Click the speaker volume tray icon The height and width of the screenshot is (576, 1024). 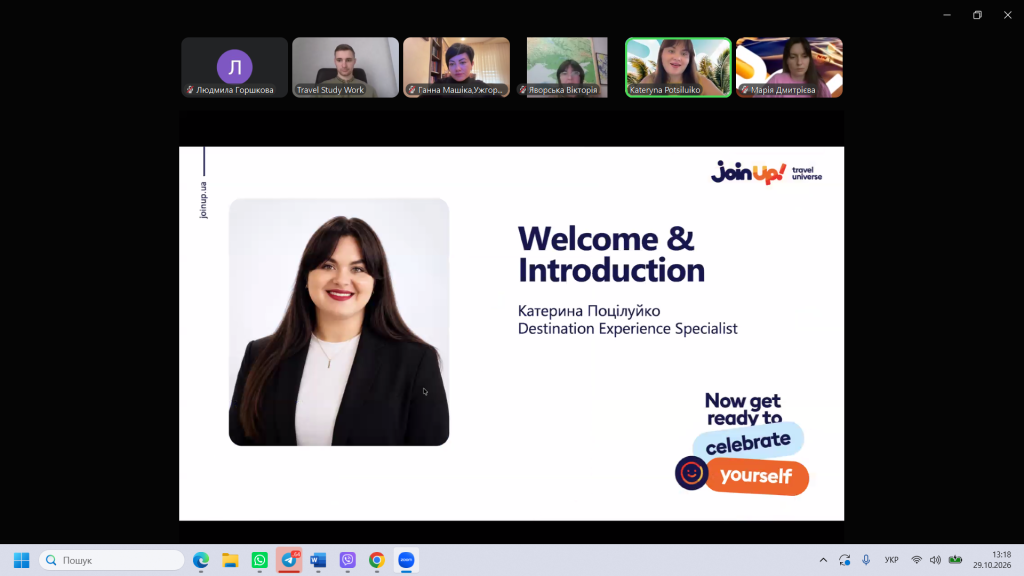click(x=935, y=560)
